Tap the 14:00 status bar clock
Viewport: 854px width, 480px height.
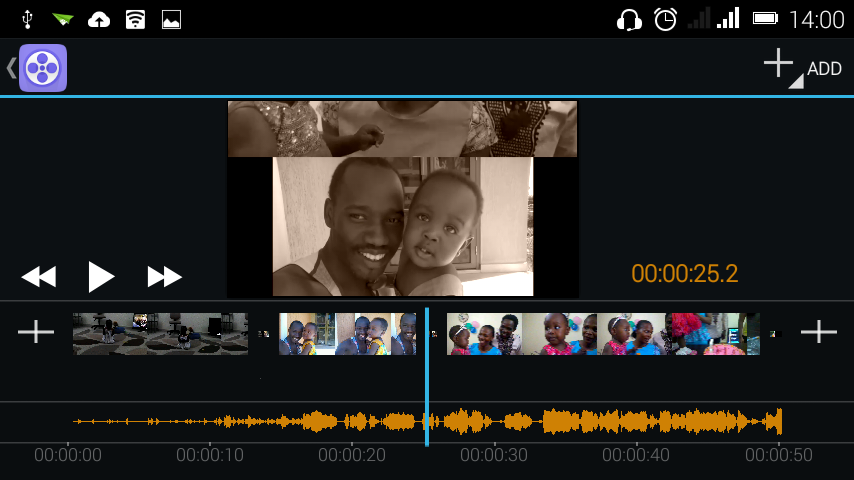[816, 20]
